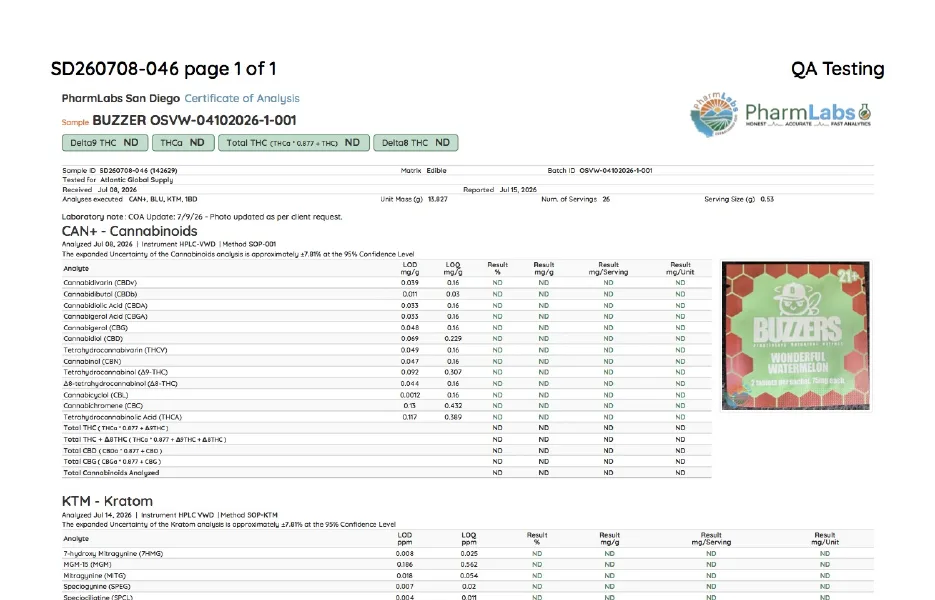Click the Num. of Servings value 26
The width and height of the screenshot is (935, 600).
606,199
